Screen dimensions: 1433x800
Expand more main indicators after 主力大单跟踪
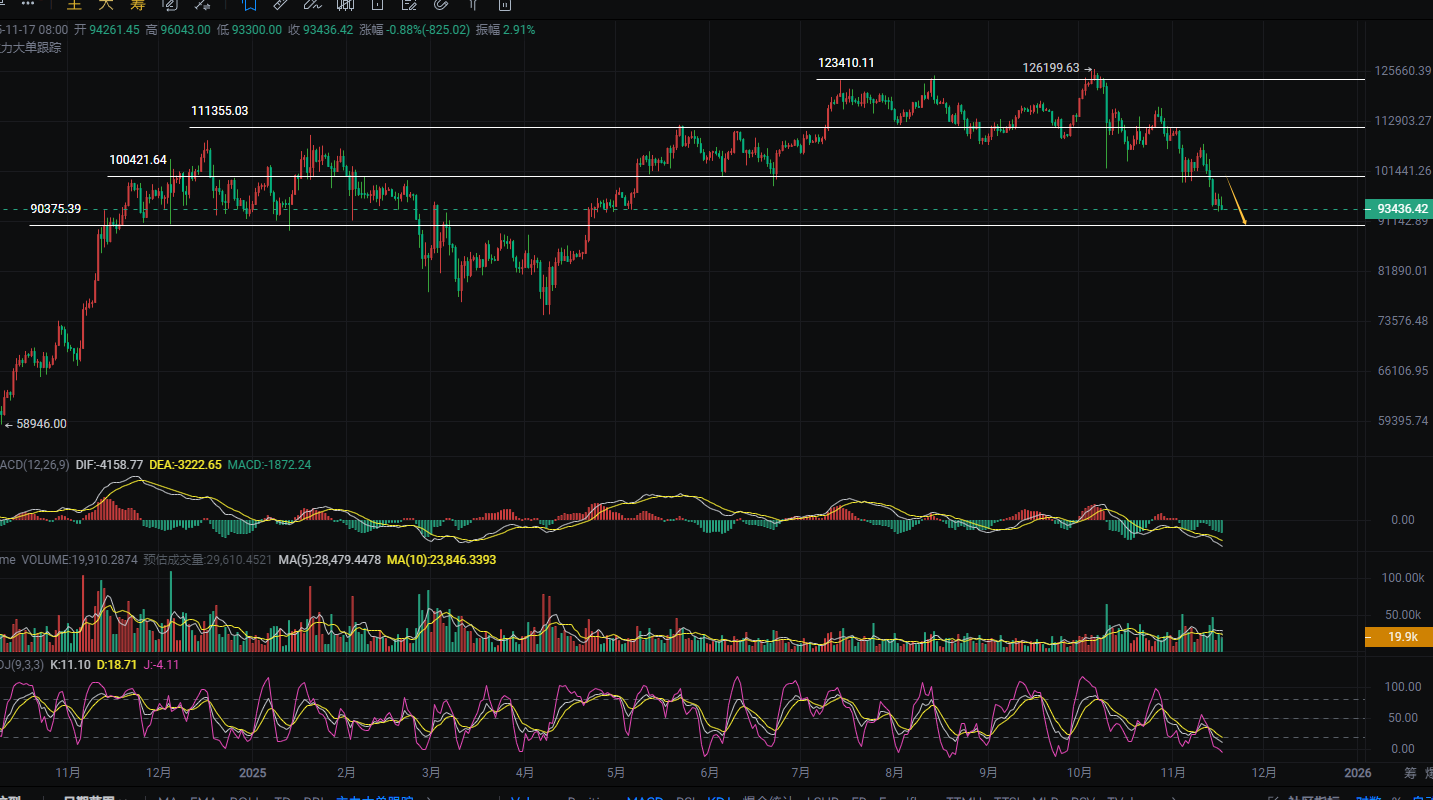[427, 797]
